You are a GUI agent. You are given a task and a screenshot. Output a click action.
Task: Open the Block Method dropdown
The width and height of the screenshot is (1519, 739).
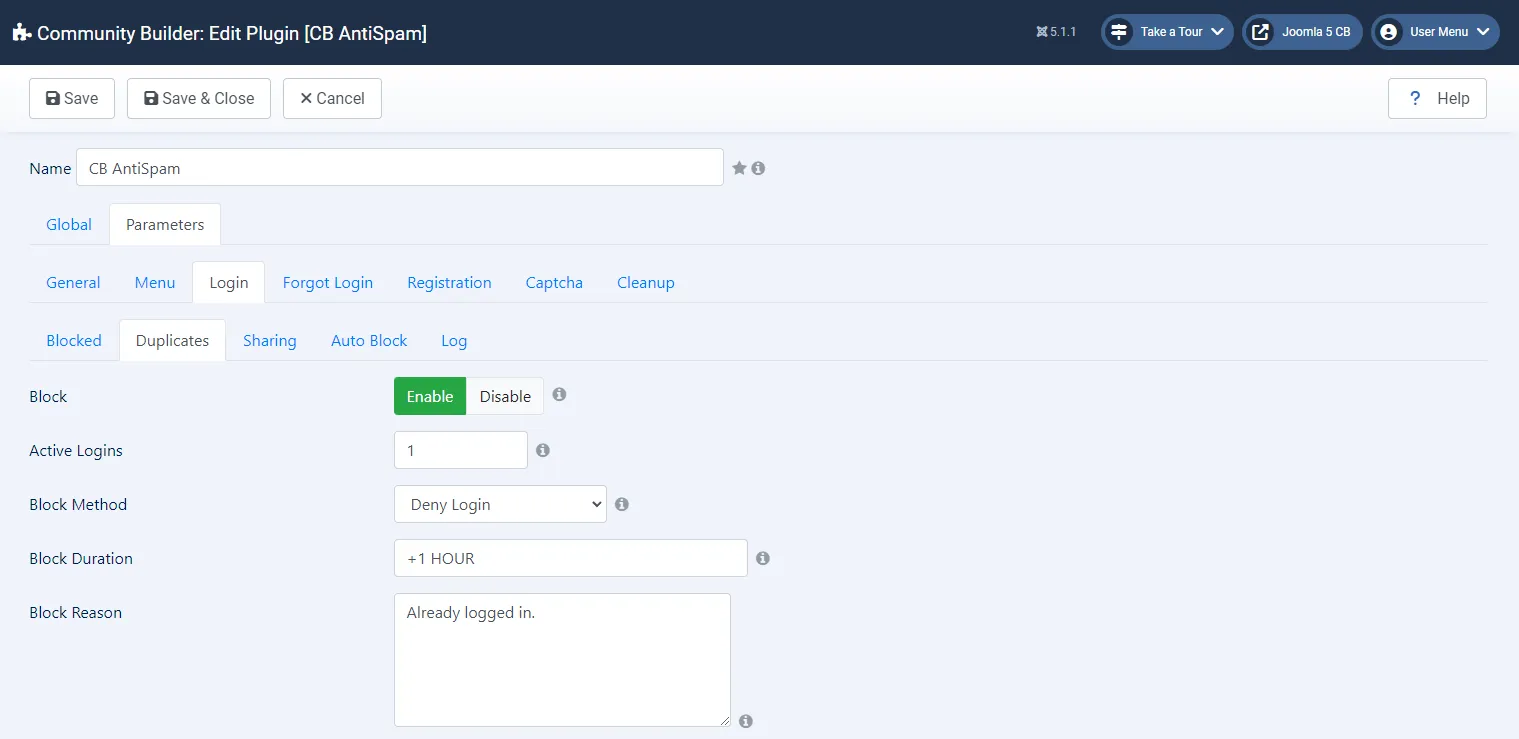500,504
